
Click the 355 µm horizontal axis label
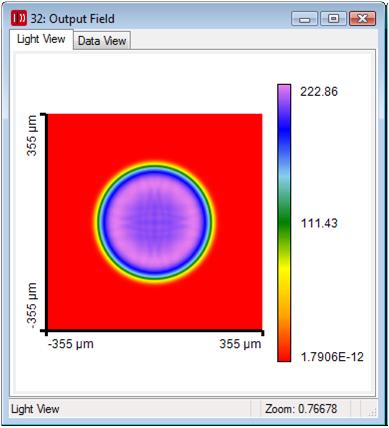(x=240, y=344)
